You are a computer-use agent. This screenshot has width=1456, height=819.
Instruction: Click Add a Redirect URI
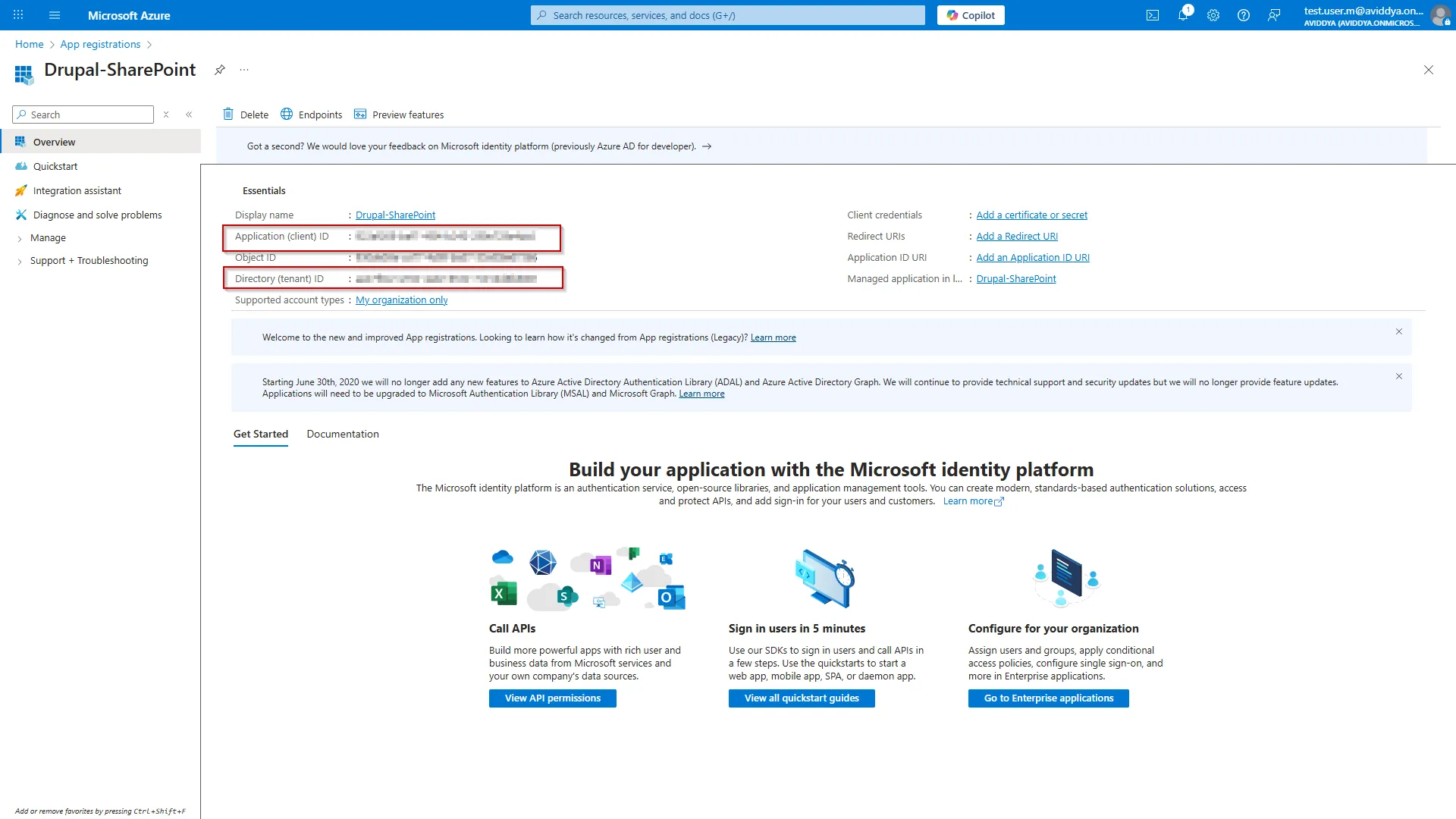(x=1017, y=236)
